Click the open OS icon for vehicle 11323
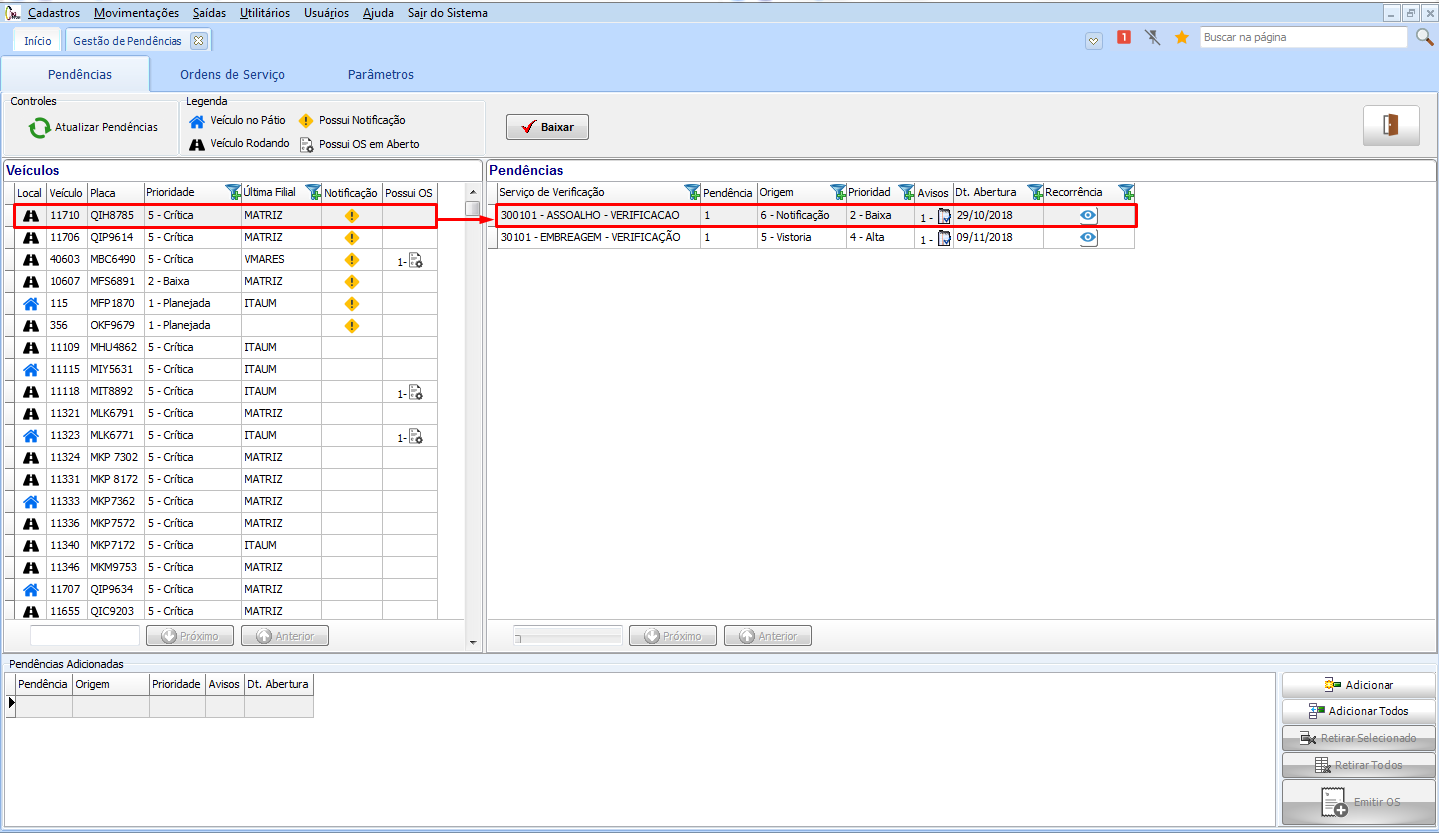Screen dimensions: 1439x833 point(415,436)
